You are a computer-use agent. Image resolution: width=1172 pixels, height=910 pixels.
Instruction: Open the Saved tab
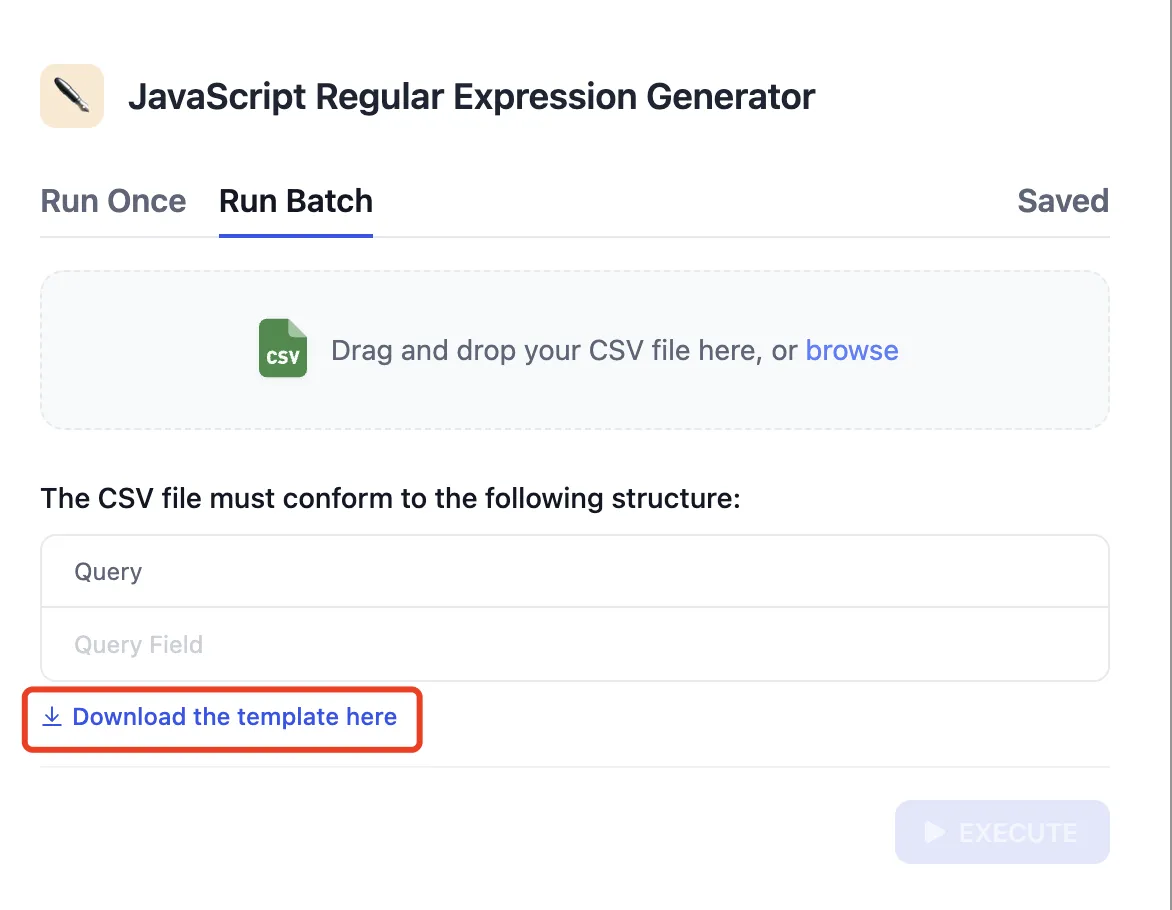tap(1063, 201)
